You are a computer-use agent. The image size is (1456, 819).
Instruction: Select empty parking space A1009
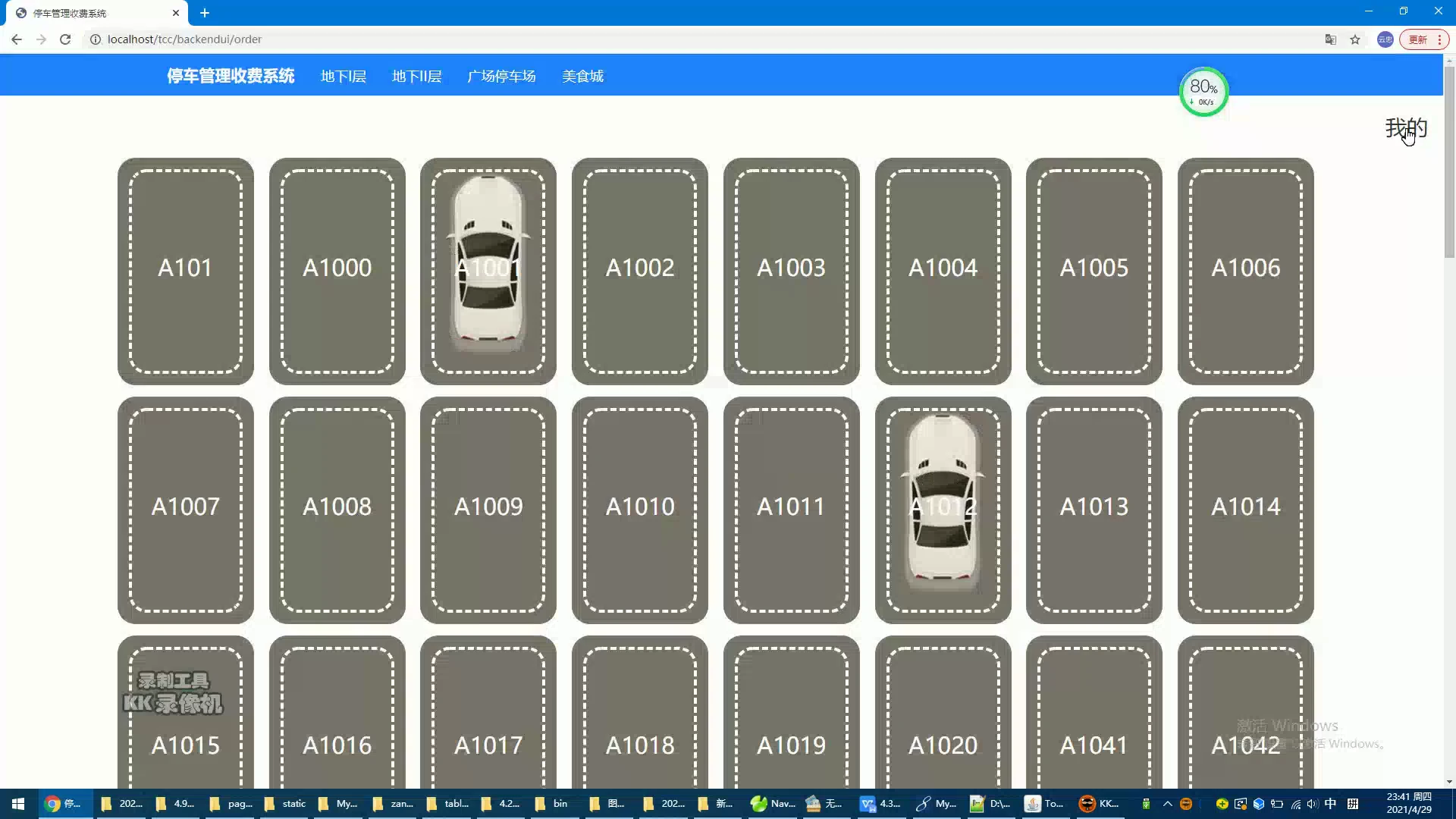(488, 508)
